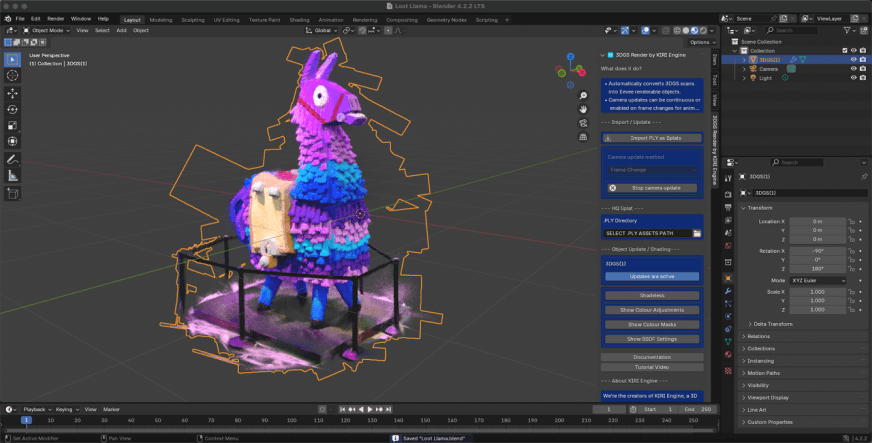Open the XYZ Euler rotation mode dropdown
The width and height of the screenshot is (872, 443).
click(x=817, y=281)
